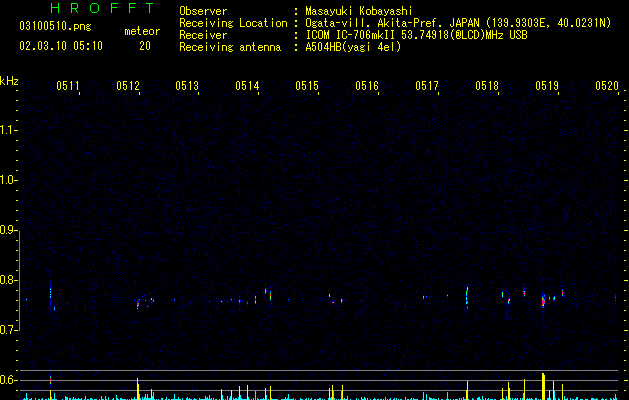The image size is (629, 400).
Task: Select receiver text ICOM IC-706mkII
Action: coord(351,35)
